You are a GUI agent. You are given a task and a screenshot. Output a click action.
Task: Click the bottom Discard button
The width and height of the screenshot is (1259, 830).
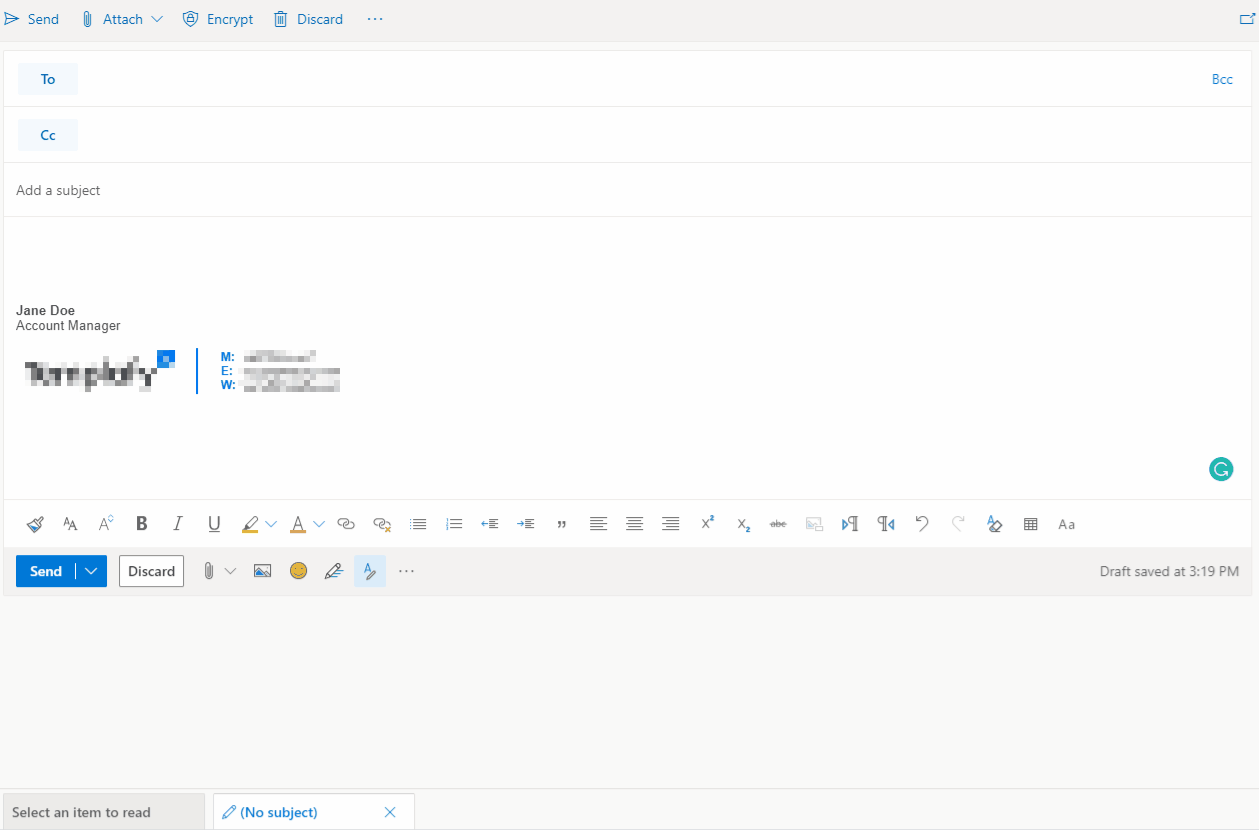152,571
